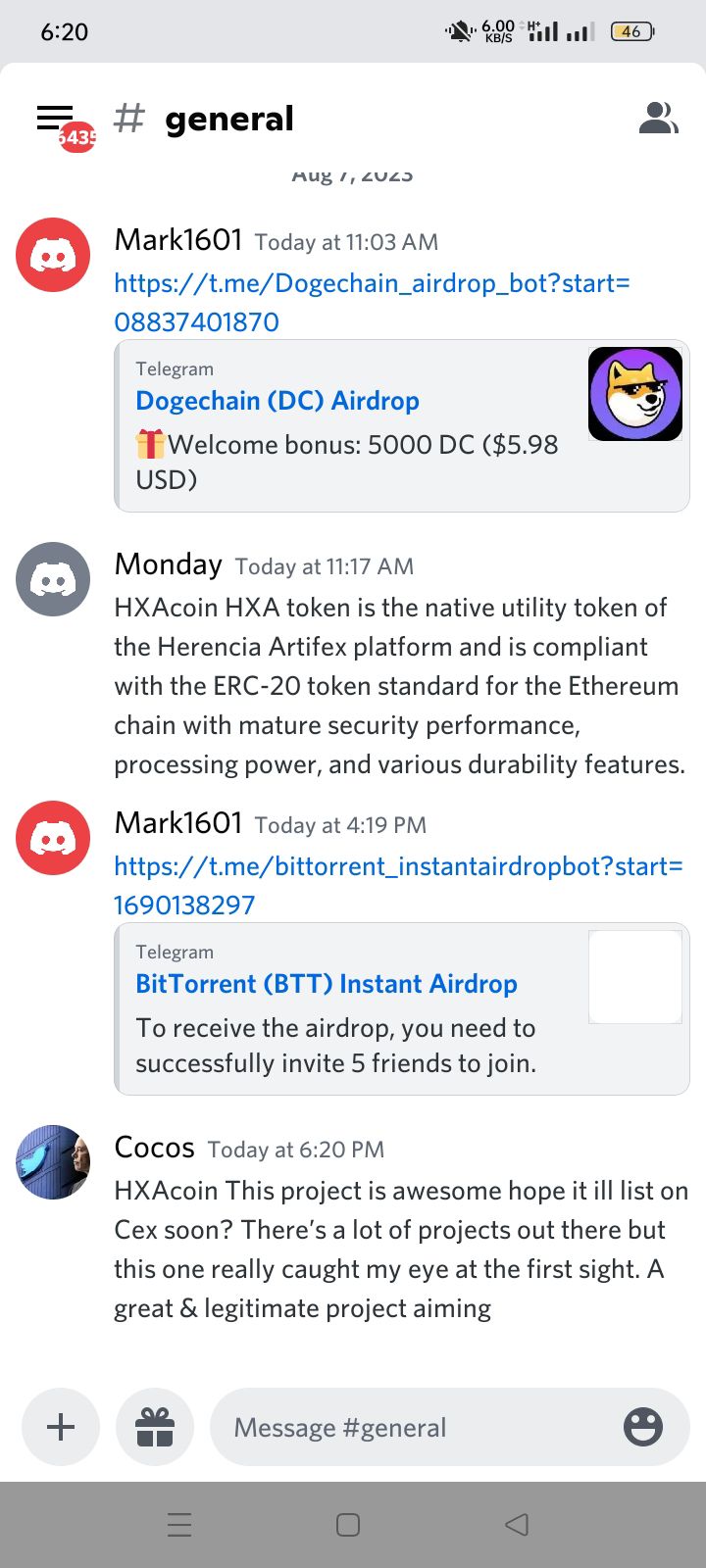Open the hamburger navigation menu
Screen dimensions: 706x1568
click(x=55, y=119)
